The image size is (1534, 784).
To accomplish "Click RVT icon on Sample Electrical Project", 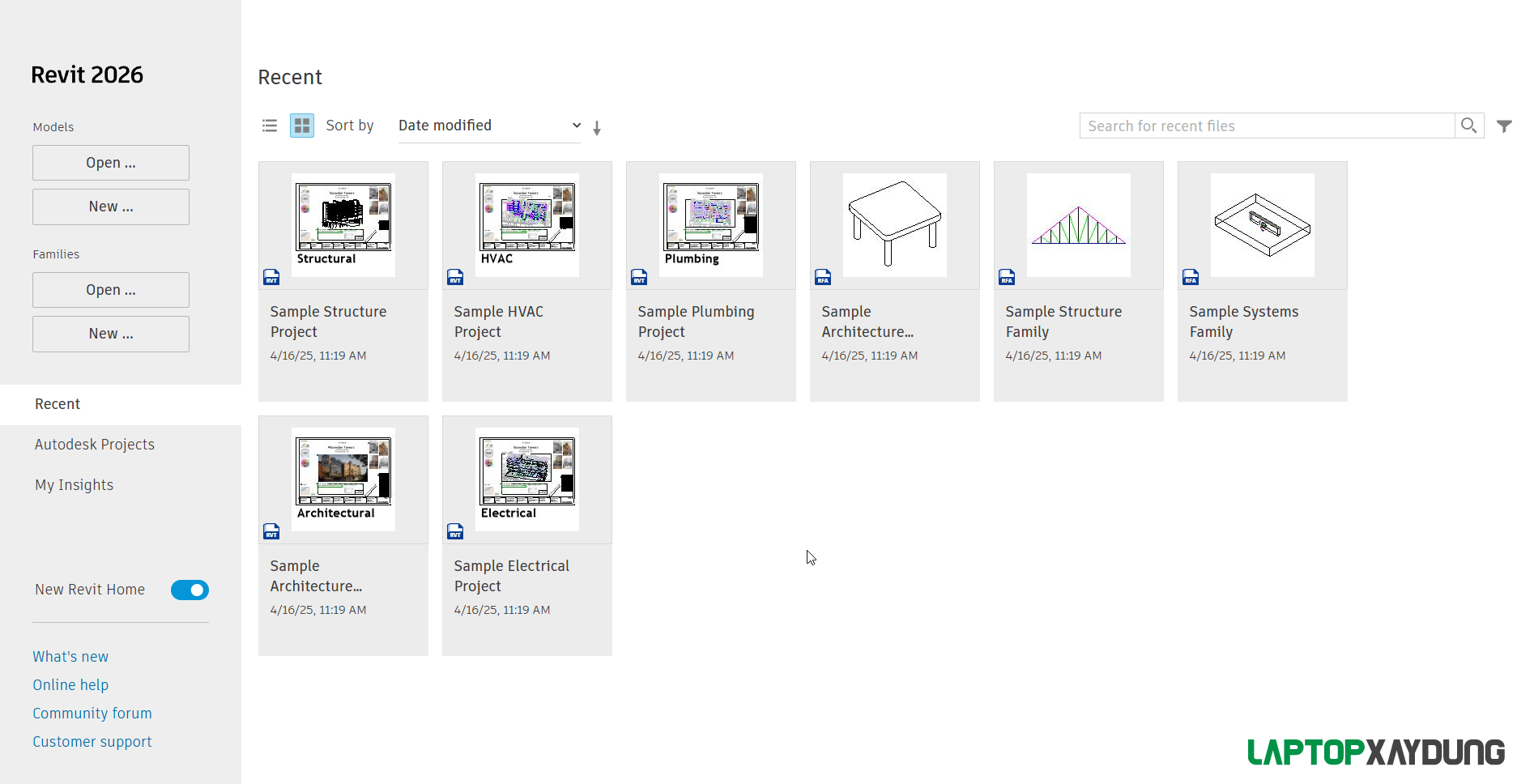I will tap(455, 531).
